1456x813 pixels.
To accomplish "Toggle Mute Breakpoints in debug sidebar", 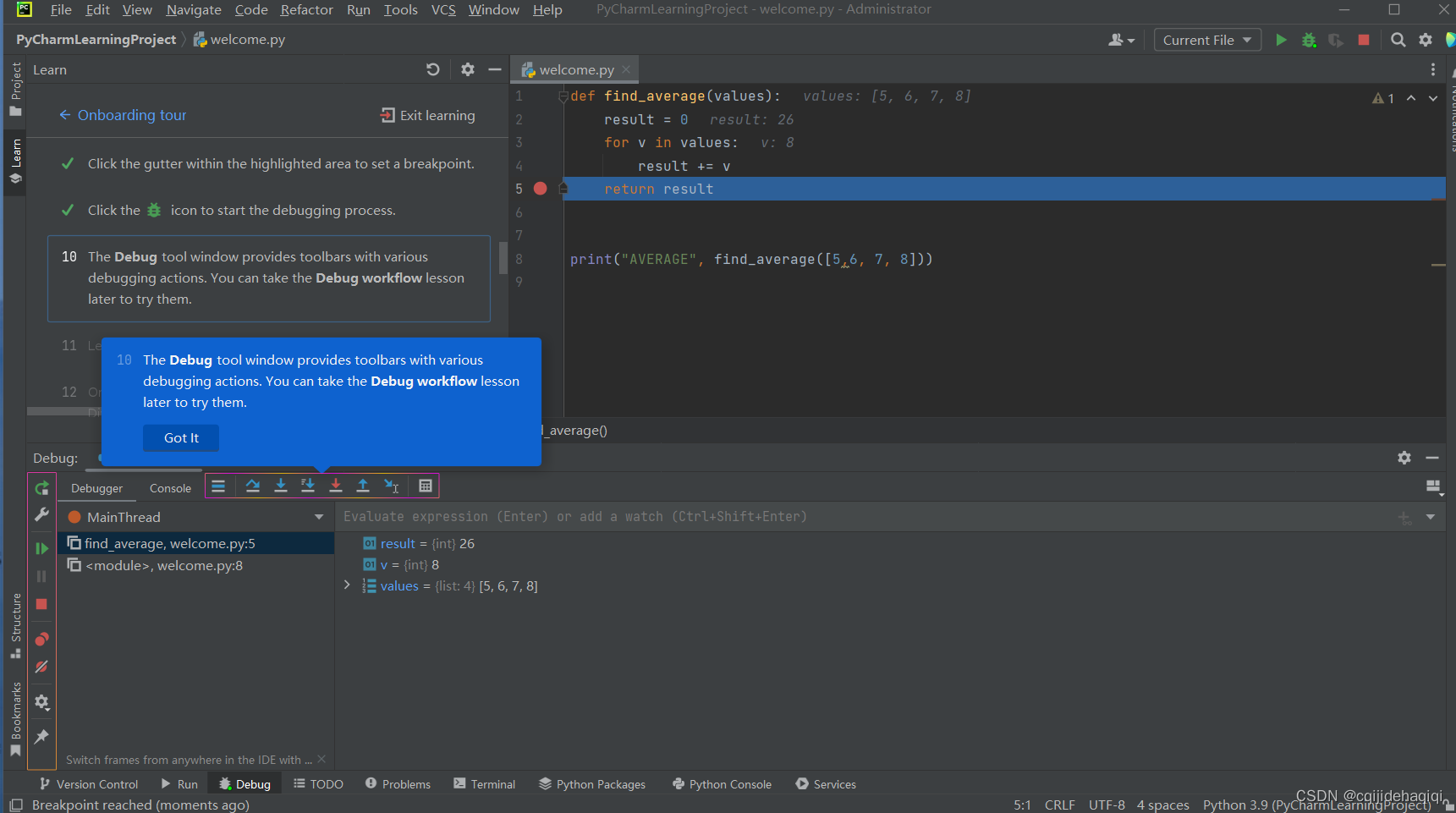I will click(x=41, y=667).
